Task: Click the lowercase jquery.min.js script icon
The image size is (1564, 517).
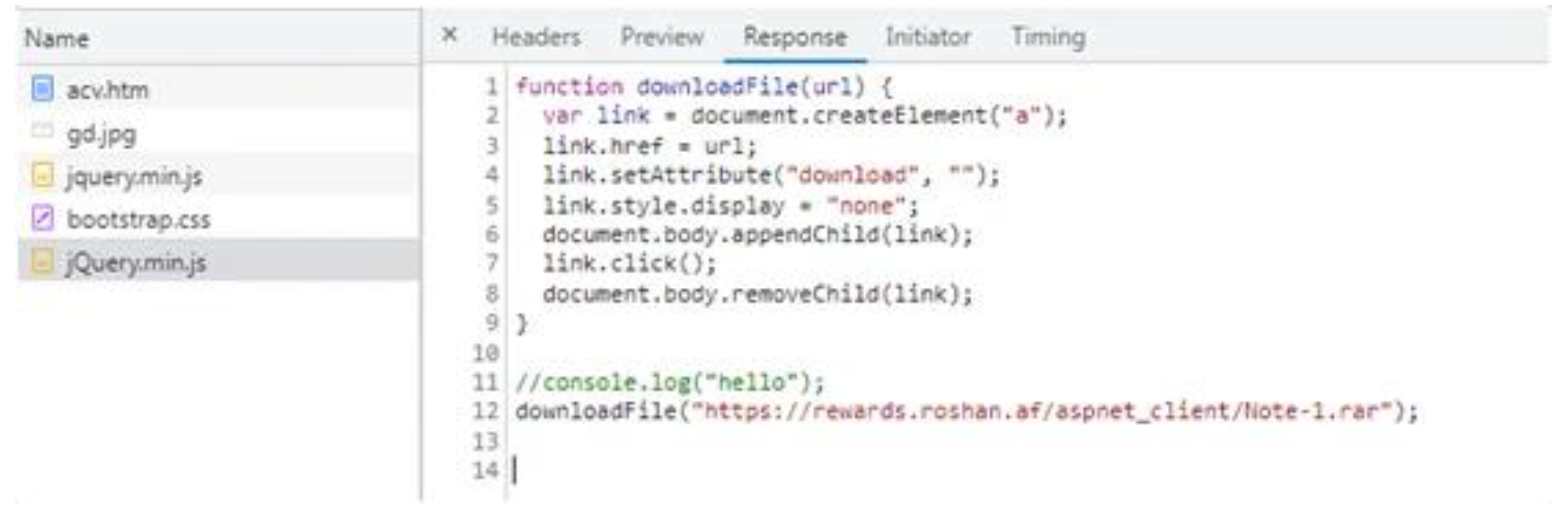Action: coord(41,177)
